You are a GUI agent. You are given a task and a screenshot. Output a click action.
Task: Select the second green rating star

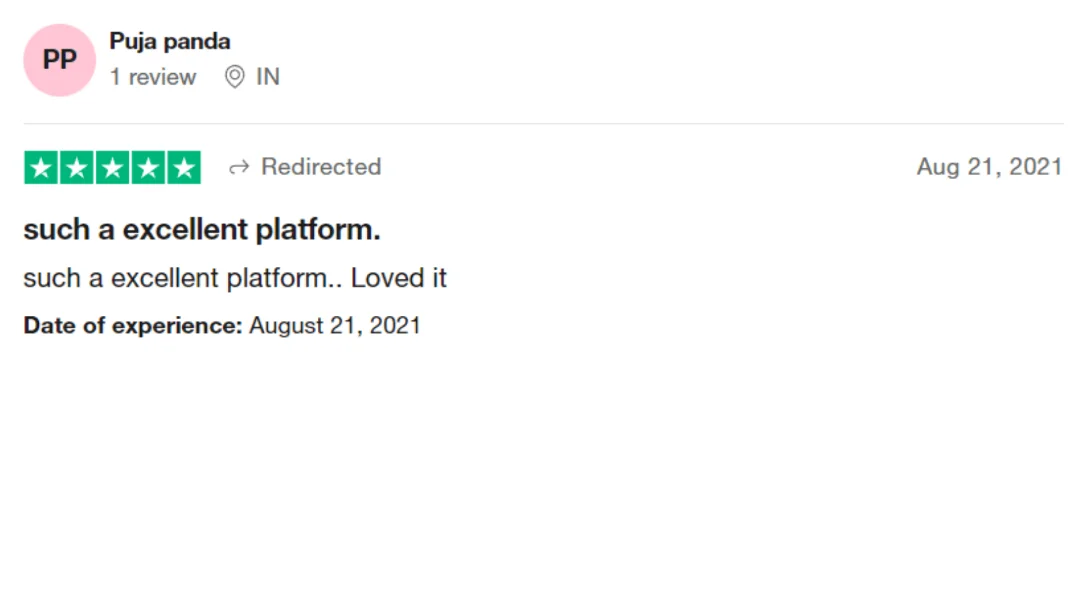[76, 167]
